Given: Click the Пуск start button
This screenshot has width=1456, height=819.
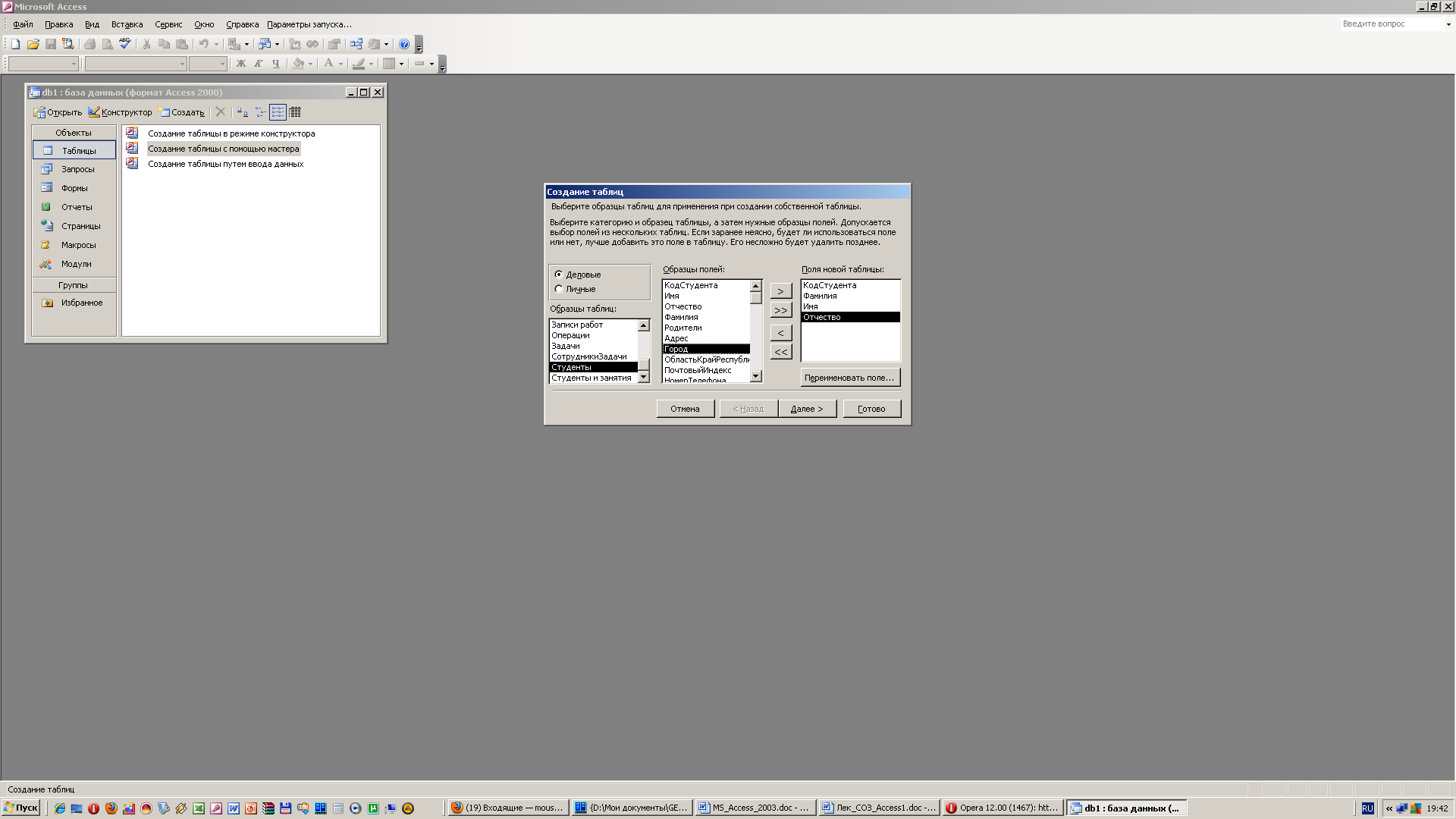Looking at the screenshot, I should [x=20, y=808].
